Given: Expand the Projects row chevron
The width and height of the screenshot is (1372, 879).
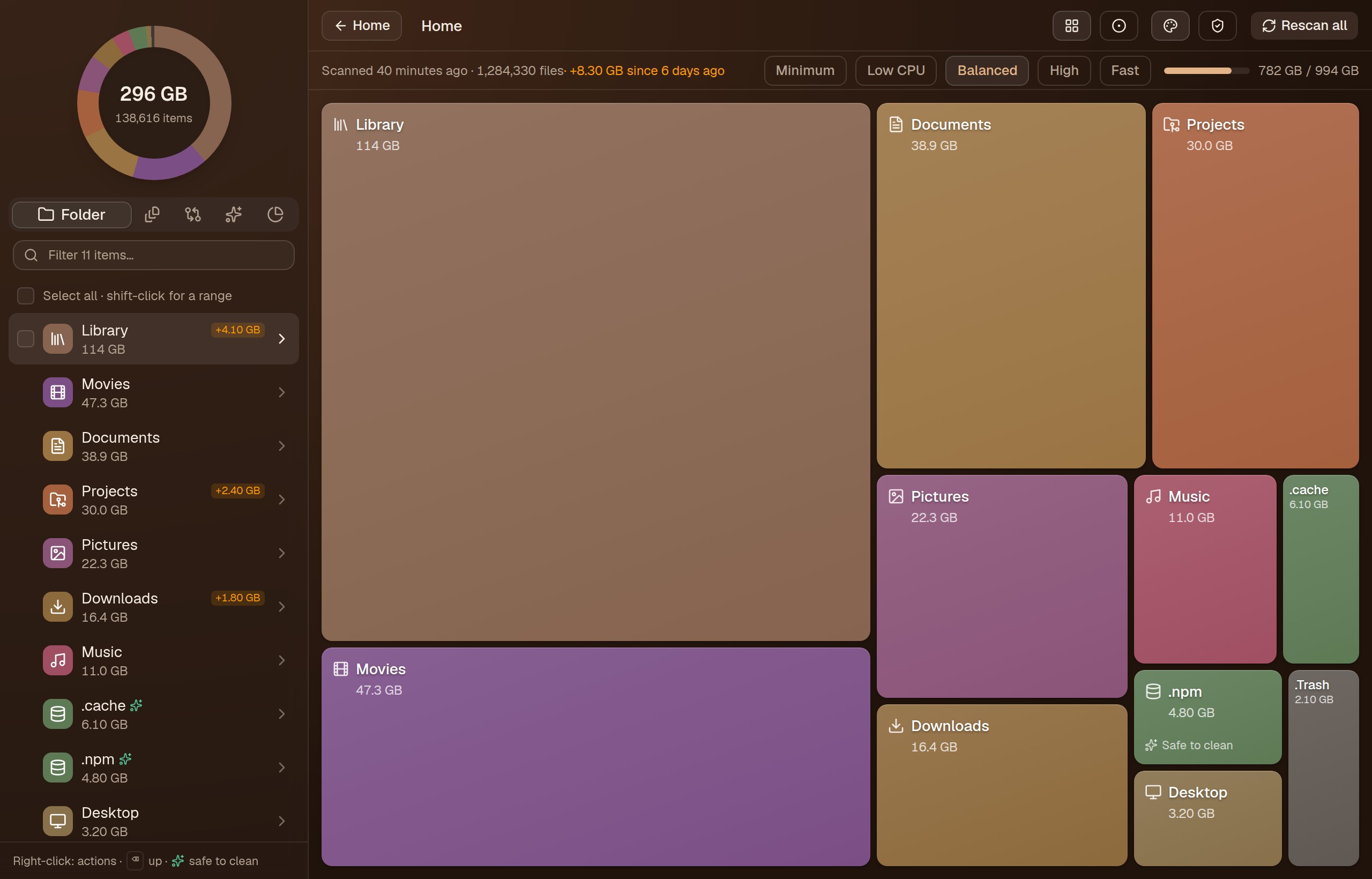Looking at the screenshot, I should click(x=281, y=500).
